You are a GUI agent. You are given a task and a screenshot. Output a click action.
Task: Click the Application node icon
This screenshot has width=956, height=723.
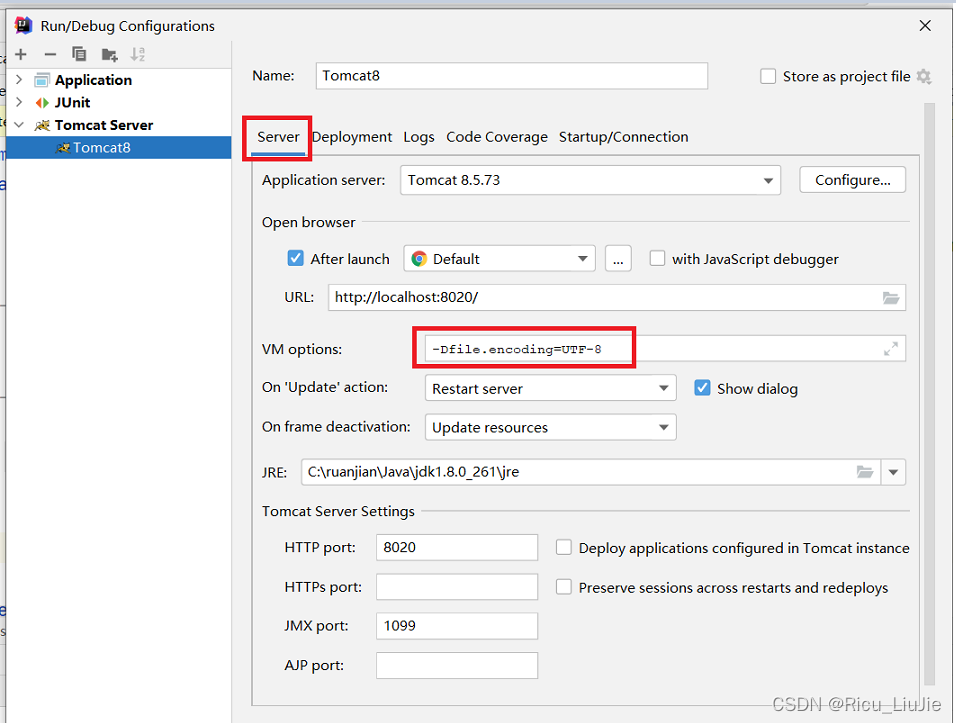[x=41, y=80]
